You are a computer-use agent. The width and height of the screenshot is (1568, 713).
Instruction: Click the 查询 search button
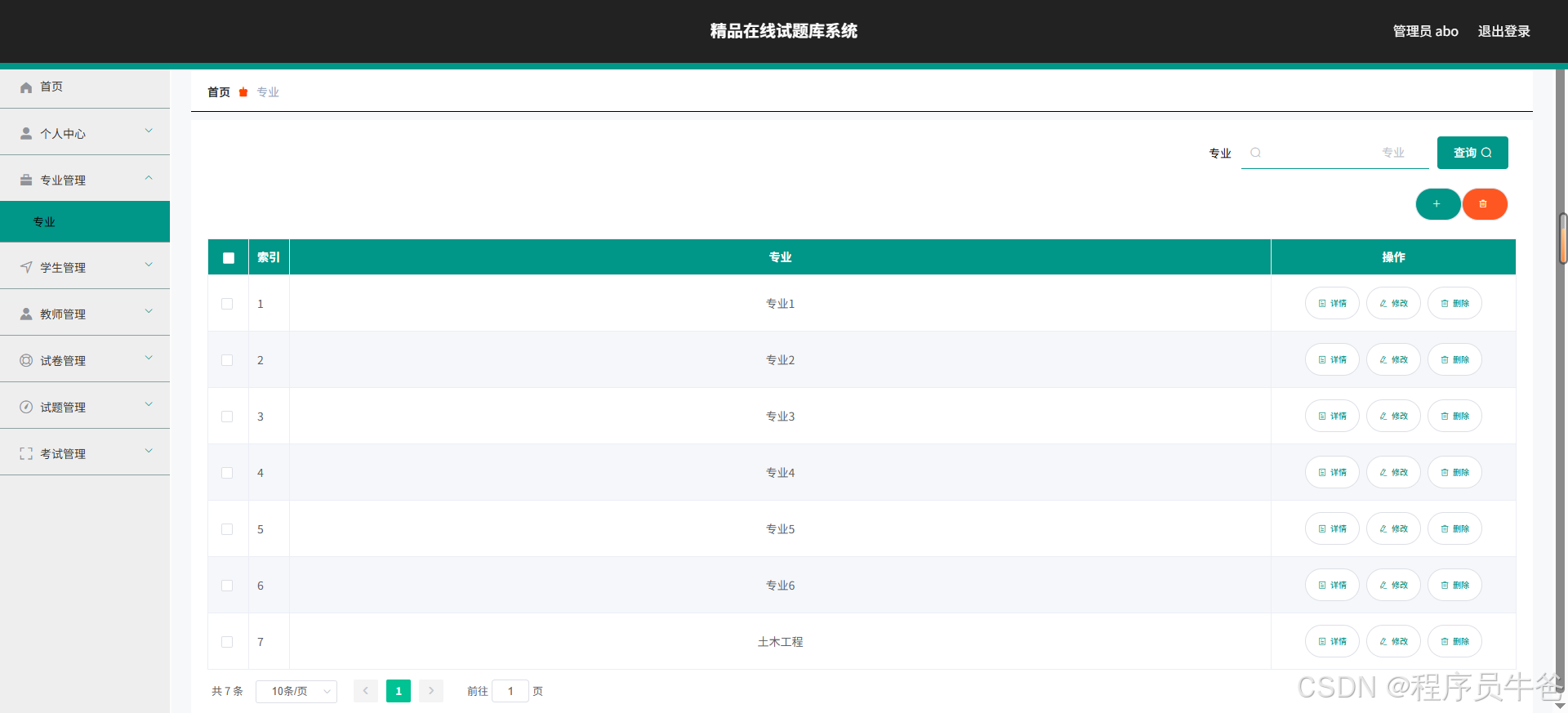(x=1472, y=153)
